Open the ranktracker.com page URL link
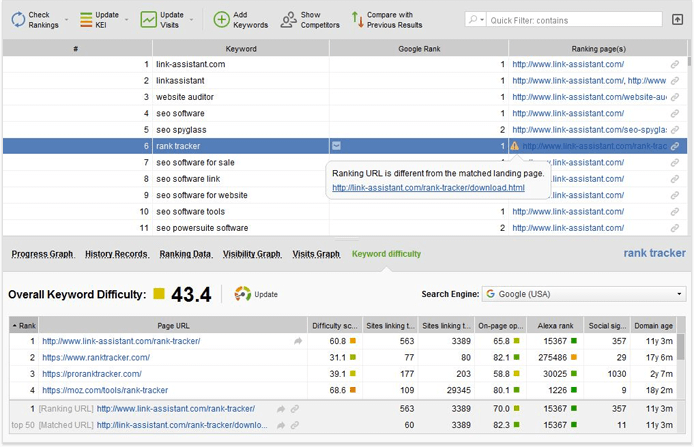This screenshot has height=447, width=694. pos(96,357)
